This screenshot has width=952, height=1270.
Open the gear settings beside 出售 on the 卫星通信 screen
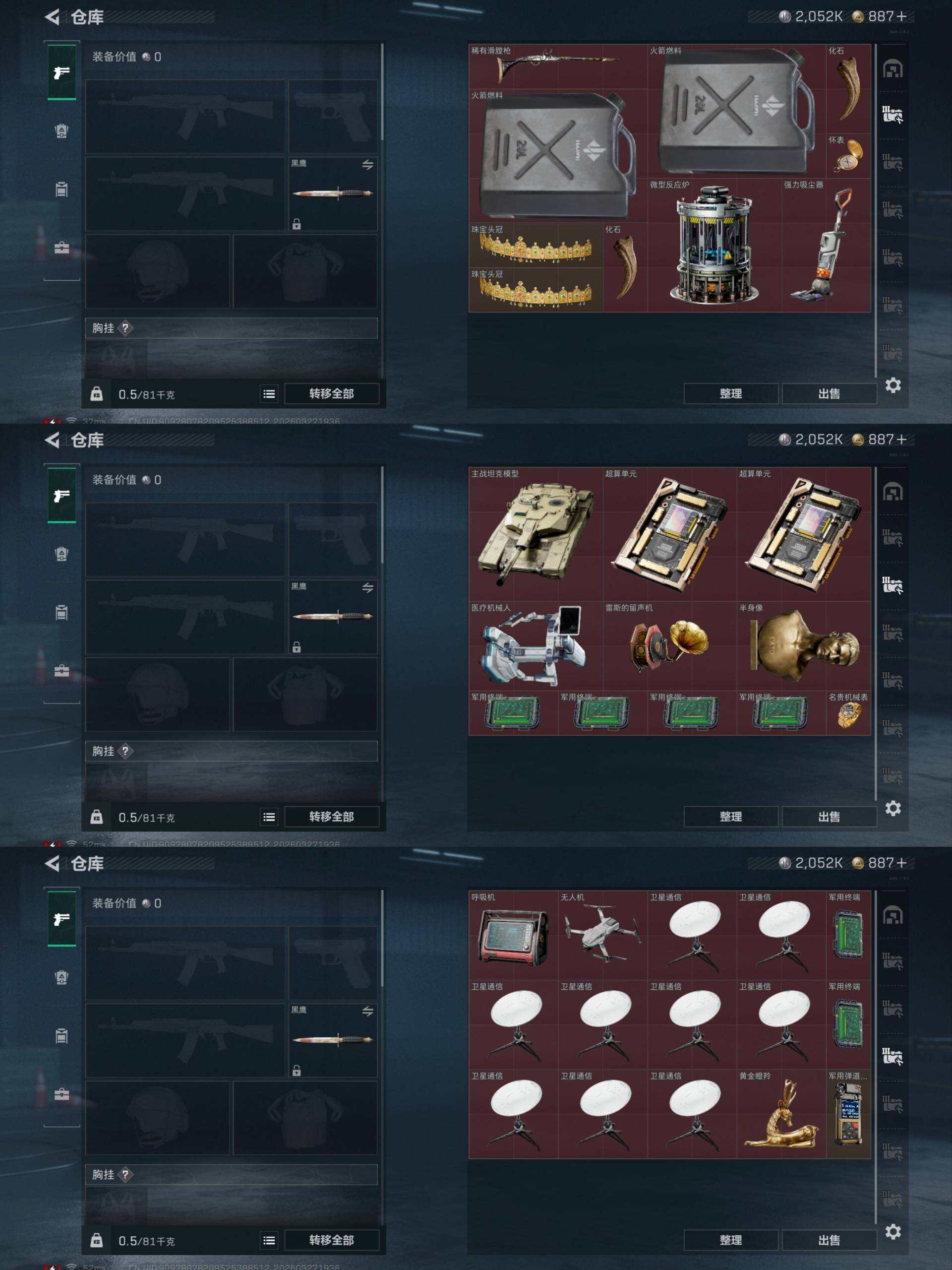click(893, 1231)
